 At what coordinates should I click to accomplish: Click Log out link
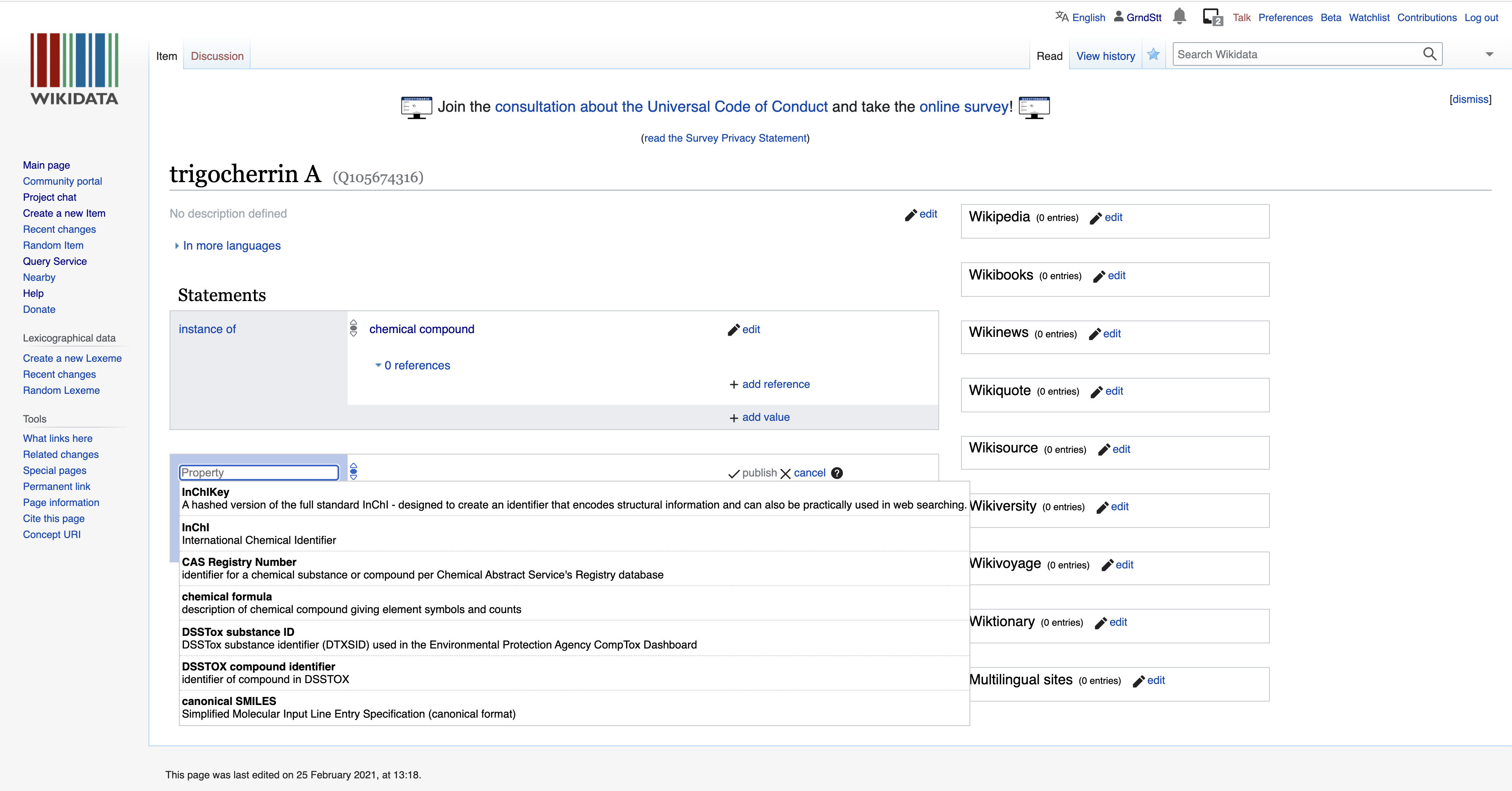coord(1481,18)
